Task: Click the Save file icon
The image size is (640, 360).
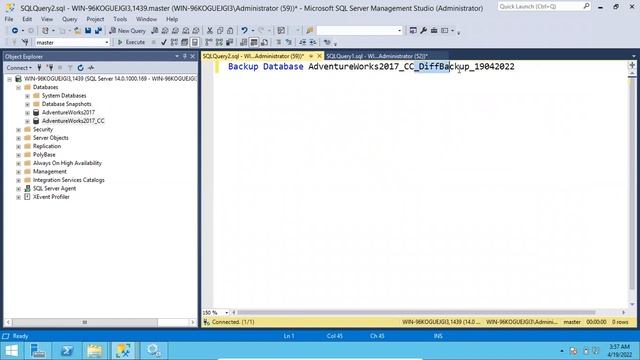Action: click(88, 31)
